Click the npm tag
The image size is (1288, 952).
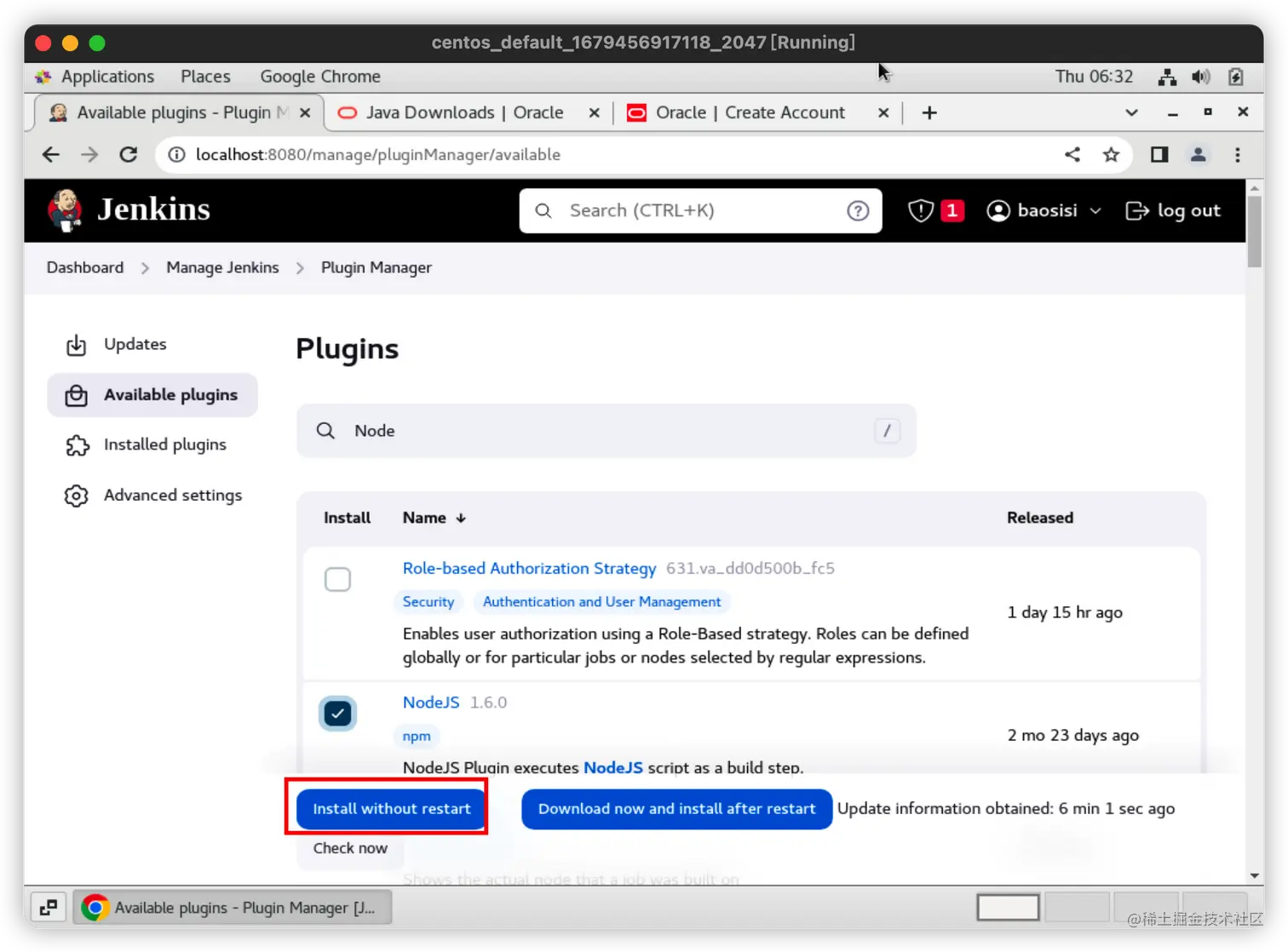[x=417, y=737]
